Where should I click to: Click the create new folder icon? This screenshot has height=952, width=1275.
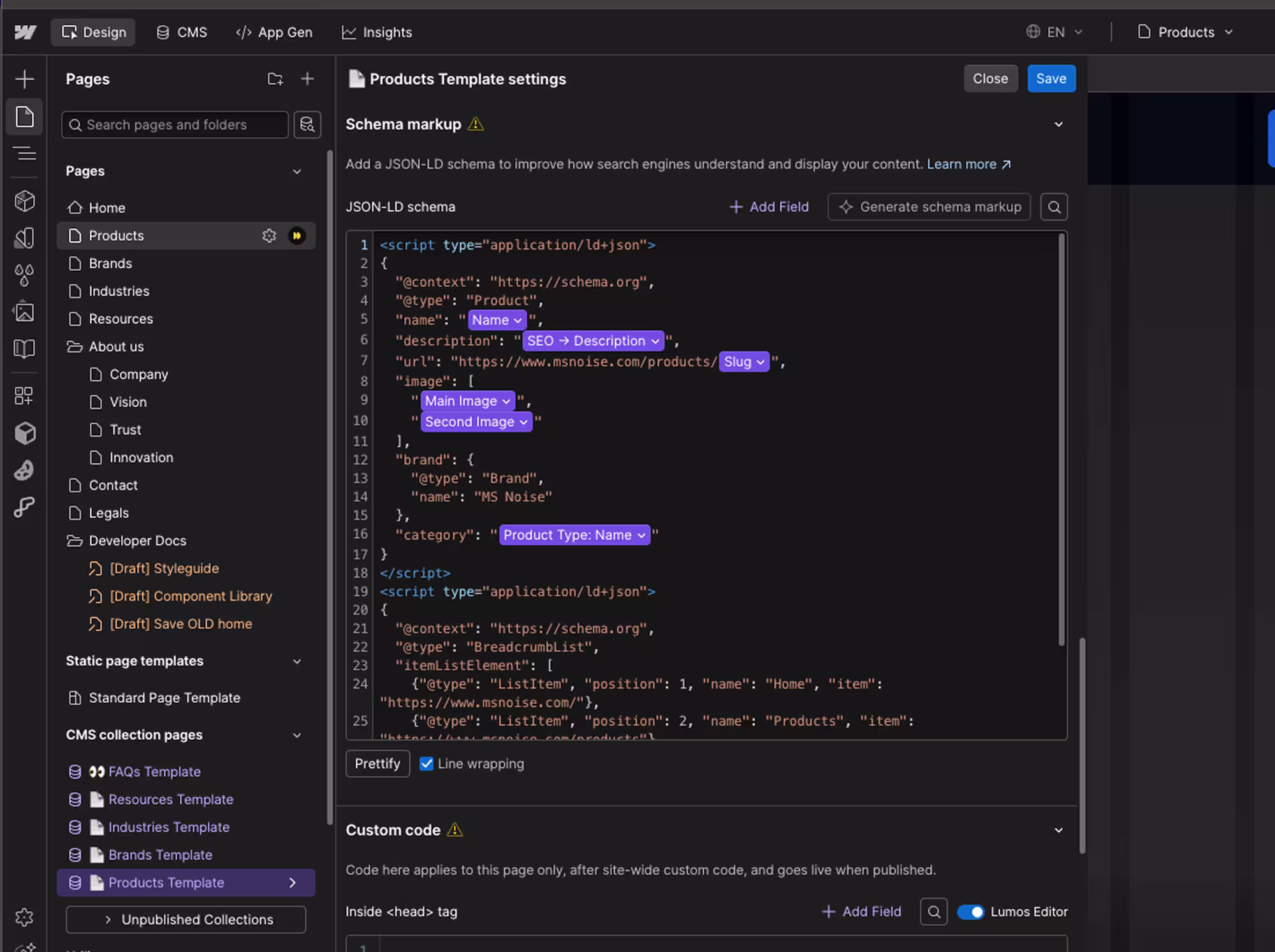pos(275,79)
